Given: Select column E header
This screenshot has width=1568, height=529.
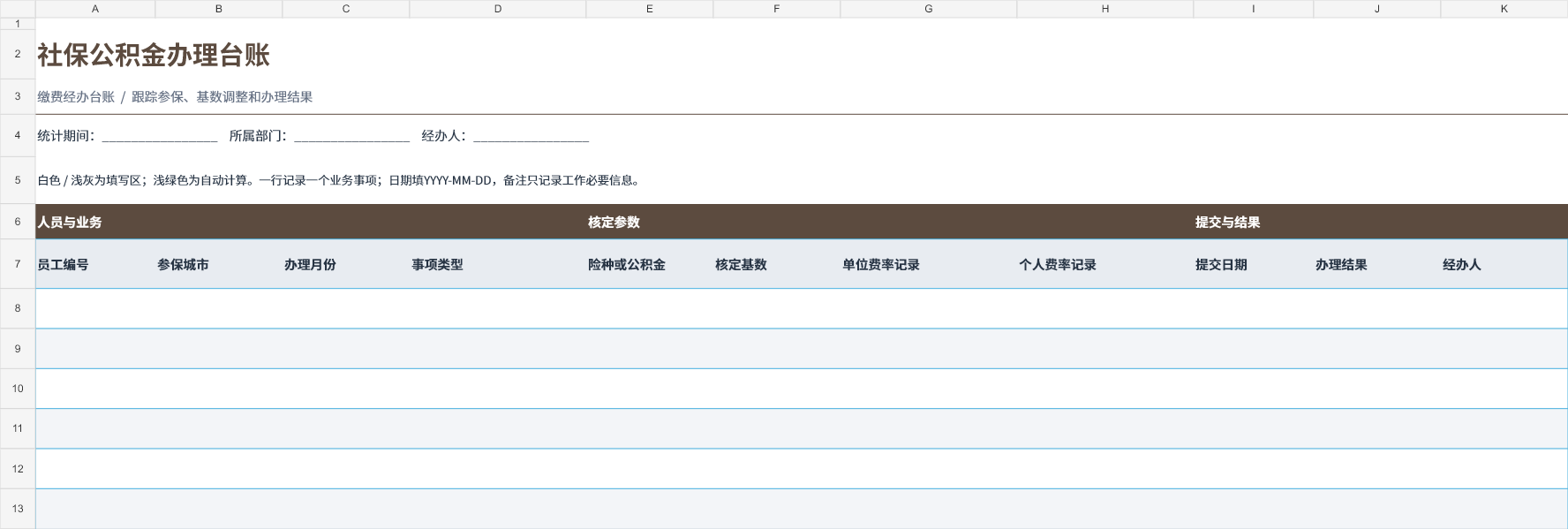Looking at the screenshot, I should 650,9.
